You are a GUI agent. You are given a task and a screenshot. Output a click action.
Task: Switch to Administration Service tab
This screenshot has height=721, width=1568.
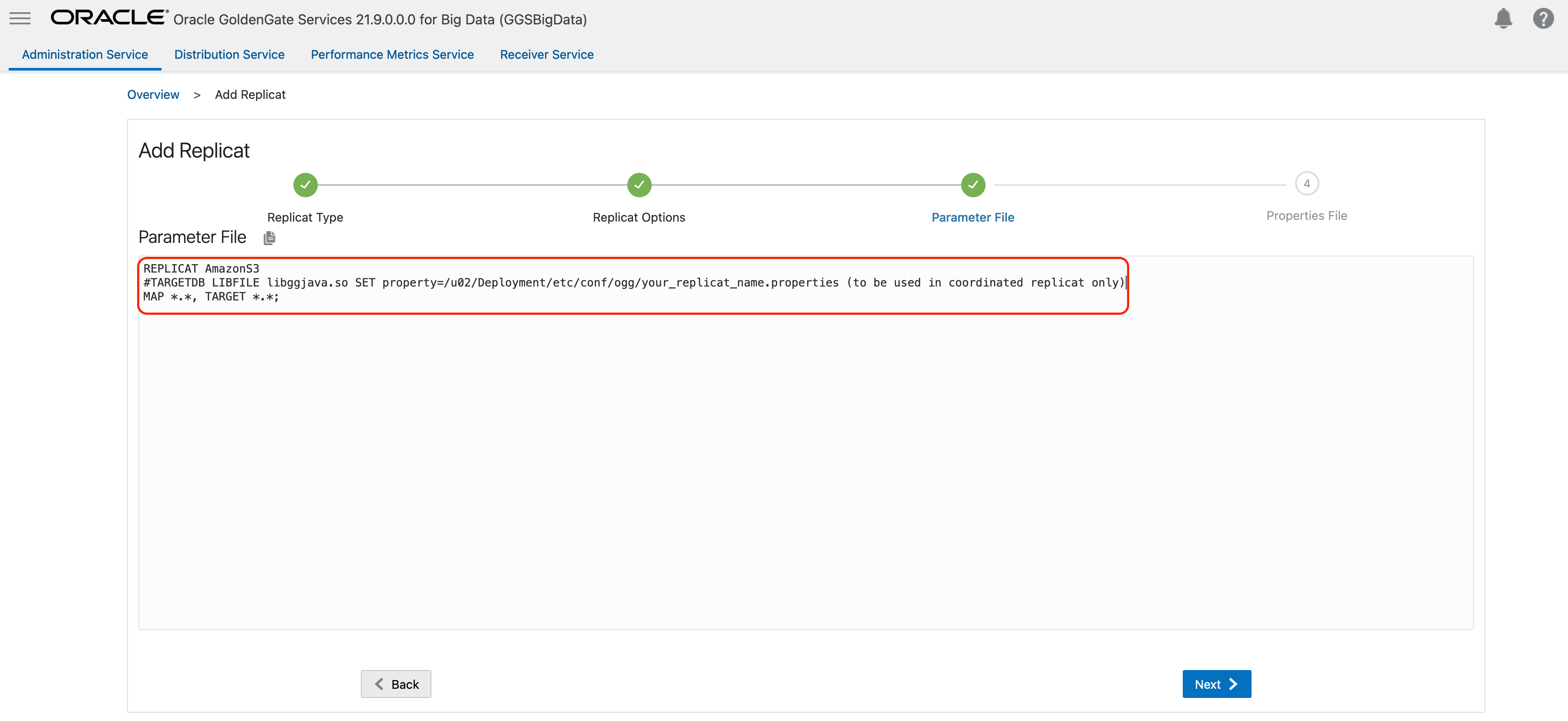(84, 54)
